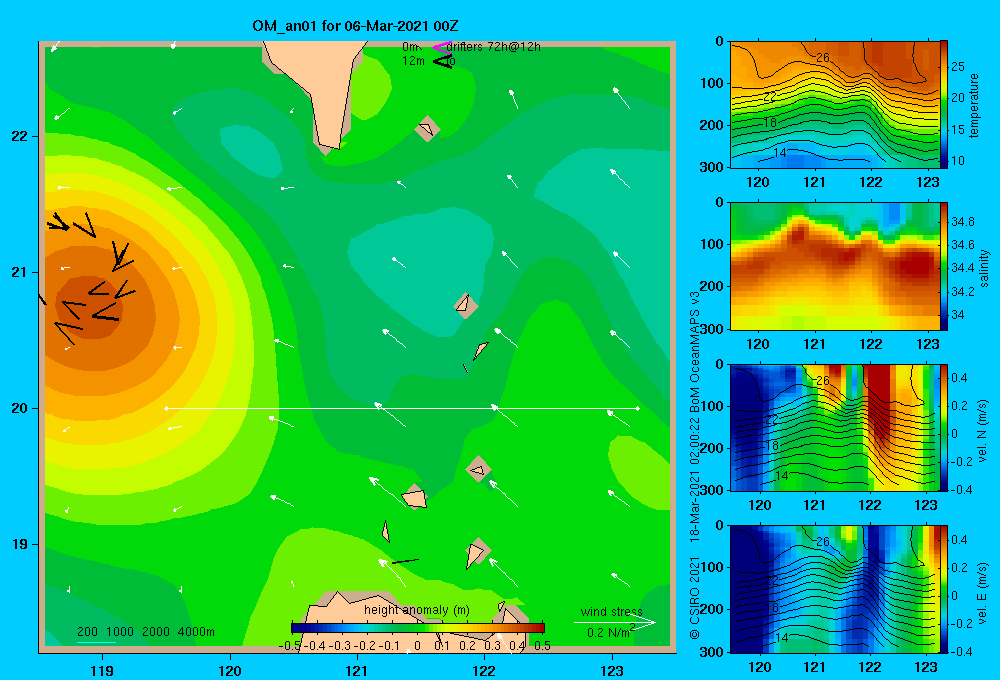
Task: Click the '2000' bathymetry legend entry
Action: click(156, 632)
